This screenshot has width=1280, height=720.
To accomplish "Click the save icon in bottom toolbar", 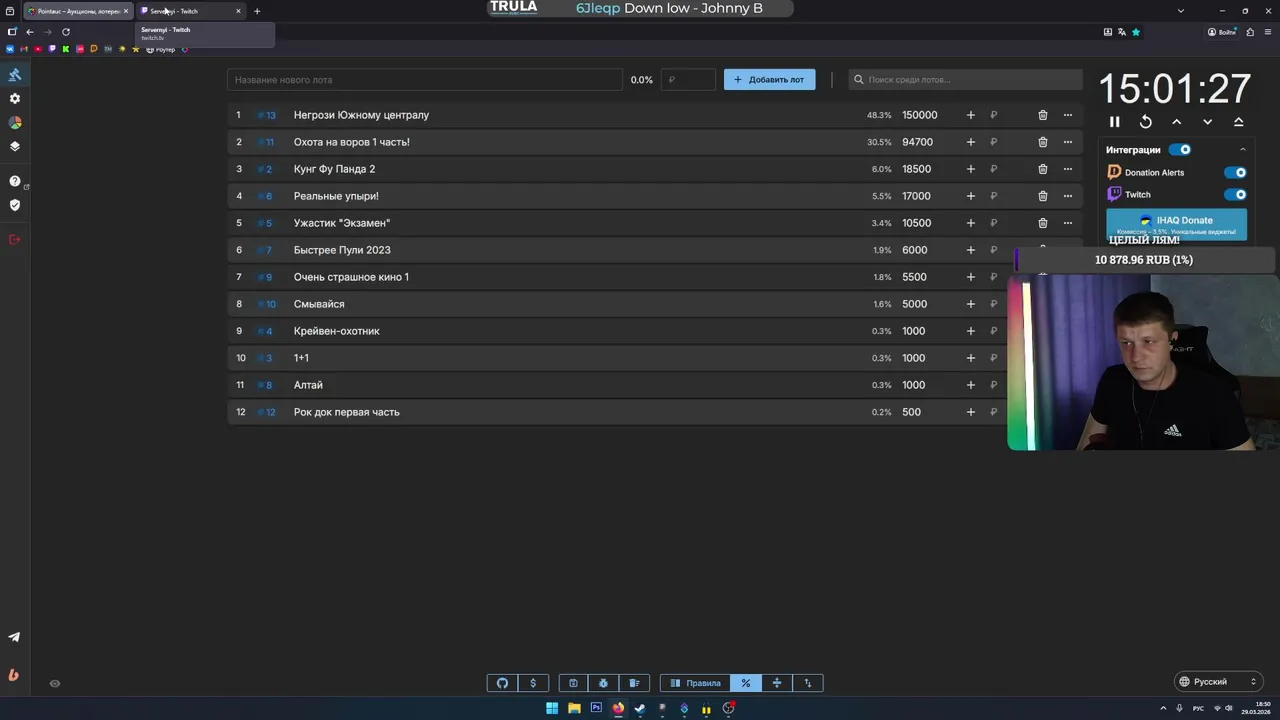I will click(x=573, y=683).
